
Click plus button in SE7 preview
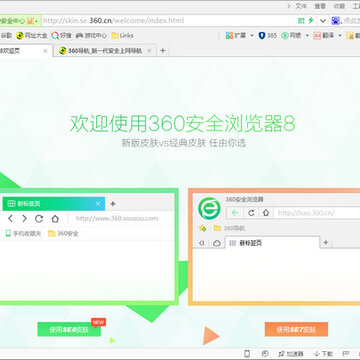pos(326,243)
